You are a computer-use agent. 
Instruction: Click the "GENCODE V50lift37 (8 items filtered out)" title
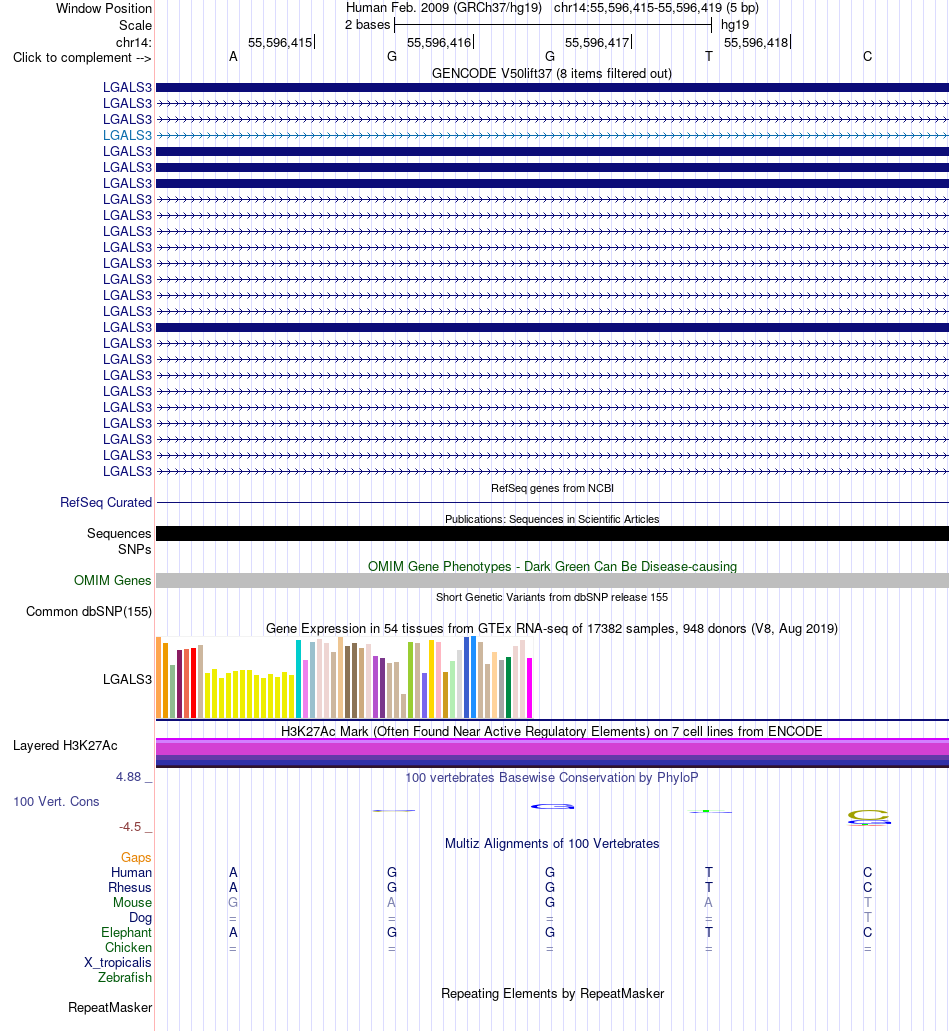tap(552, 74)
